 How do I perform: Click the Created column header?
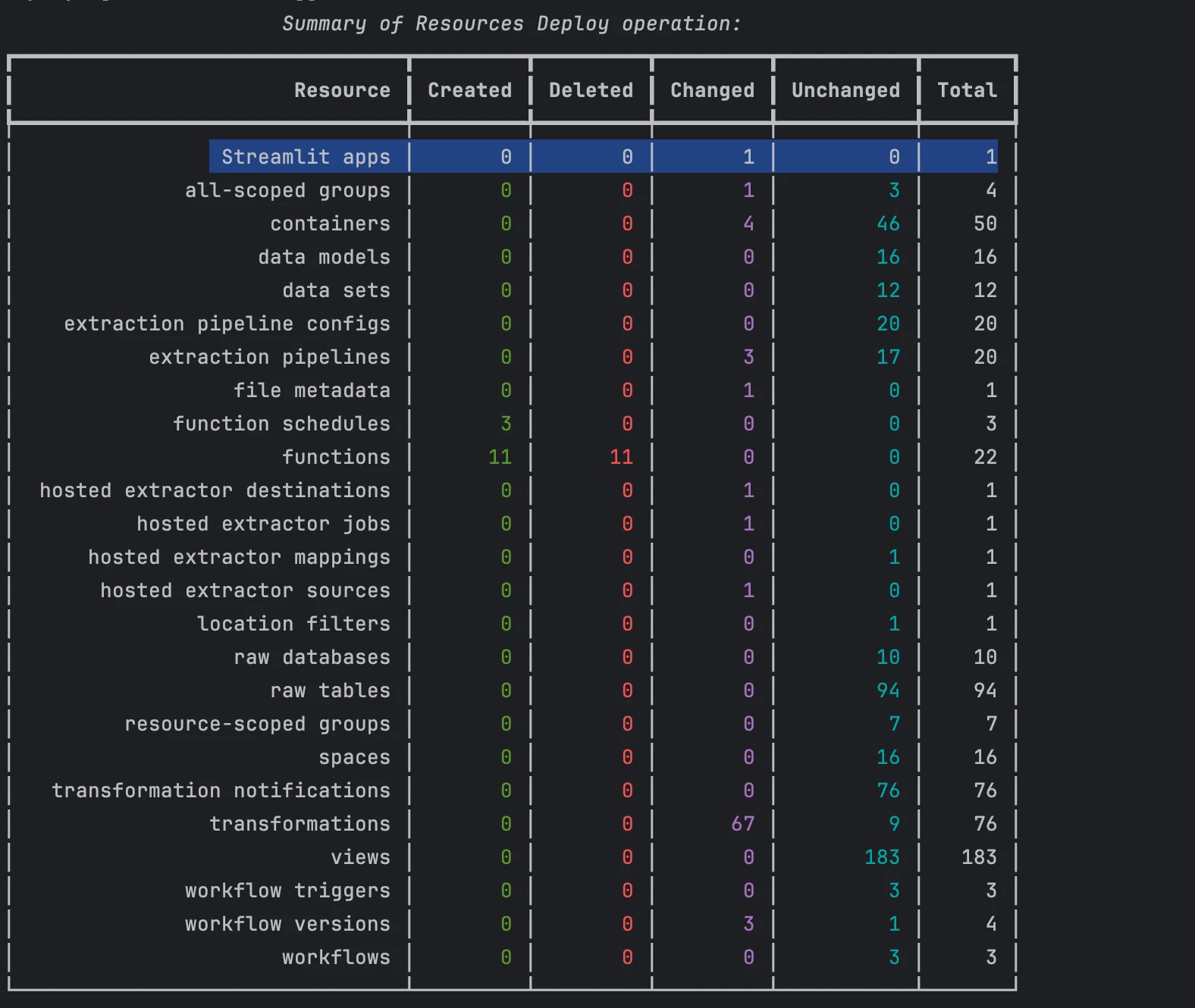pyautogui.click(x=469, y=90)
